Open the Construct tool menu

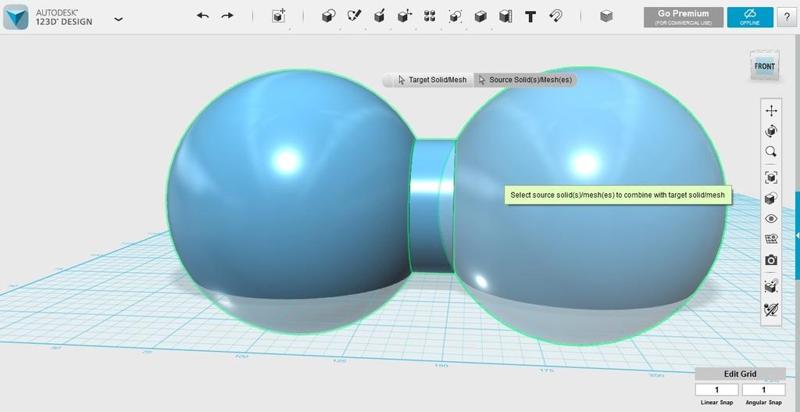tap(379, 16)
